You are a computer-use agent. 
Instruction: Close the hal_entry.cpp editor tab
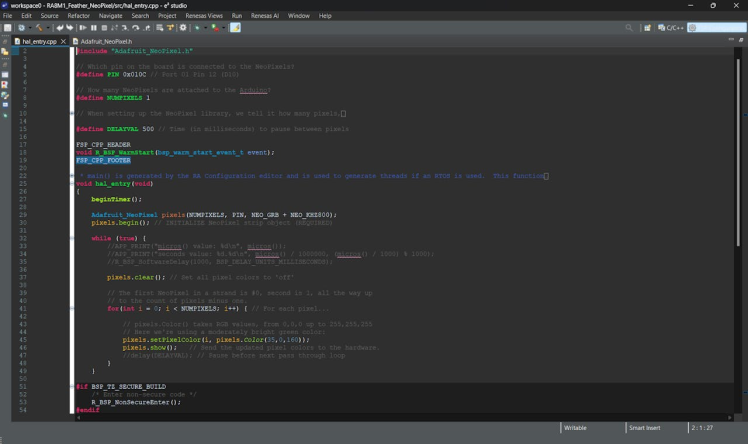pyautogui.click(x=62, y=41)
